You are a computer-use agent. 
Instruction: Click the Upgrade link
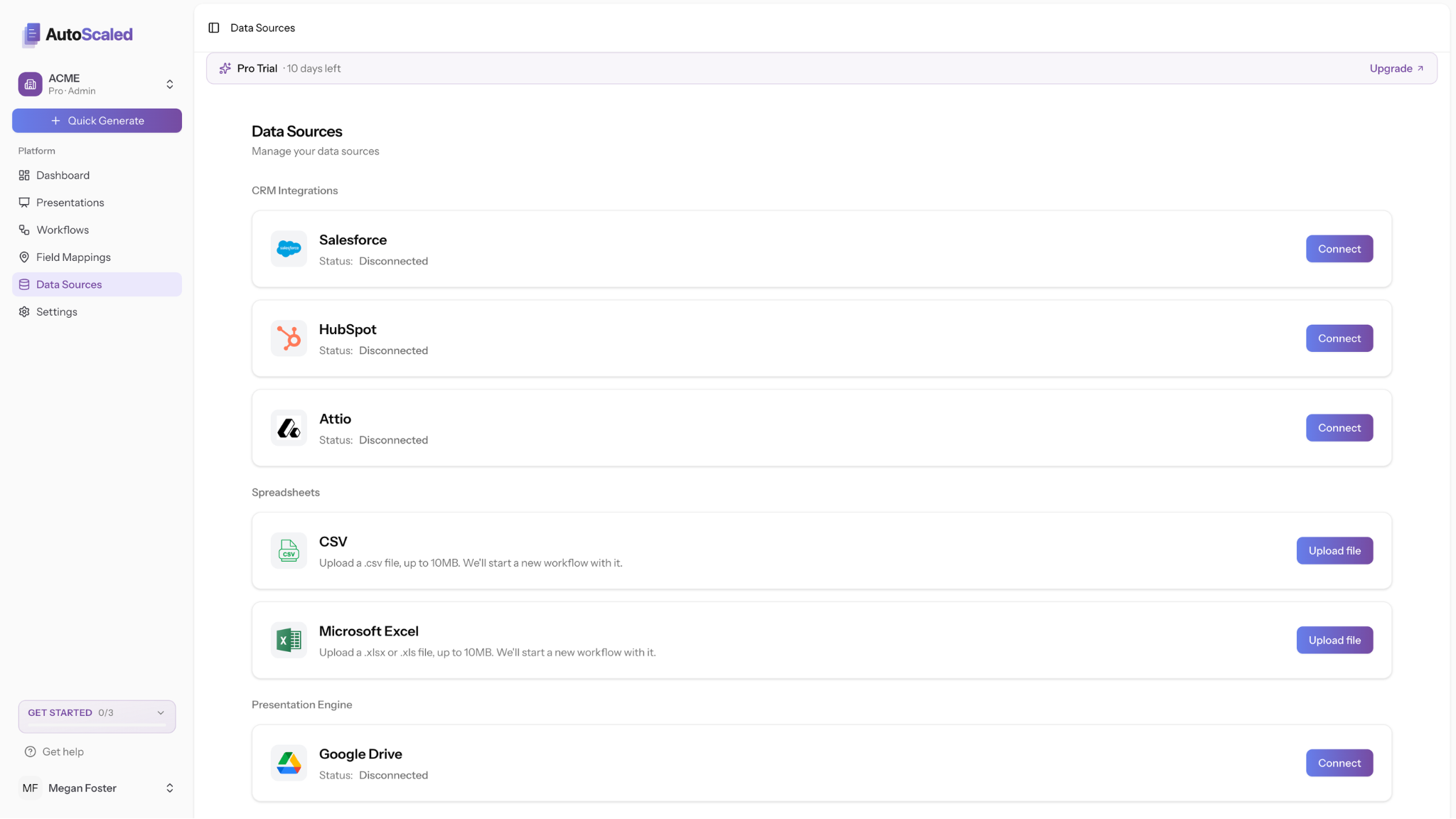[1396, 68]
